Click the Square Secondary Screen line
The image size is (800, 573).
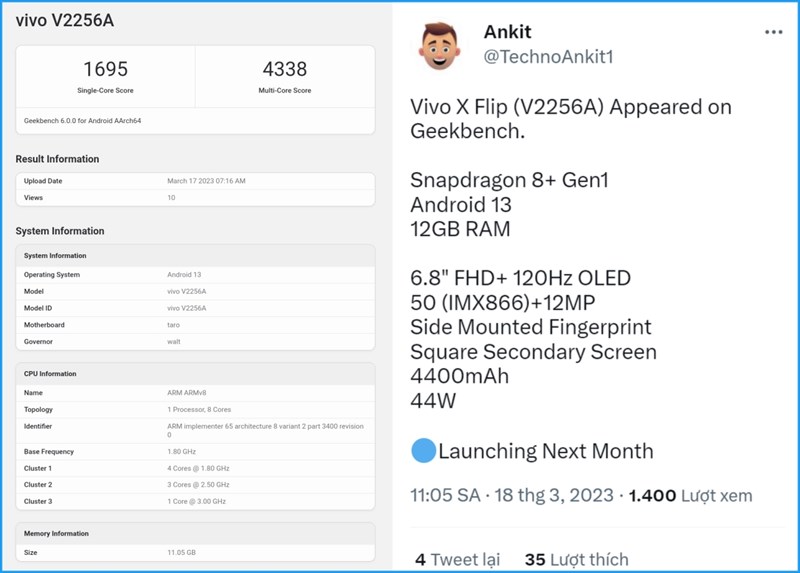tap(533, 352)
